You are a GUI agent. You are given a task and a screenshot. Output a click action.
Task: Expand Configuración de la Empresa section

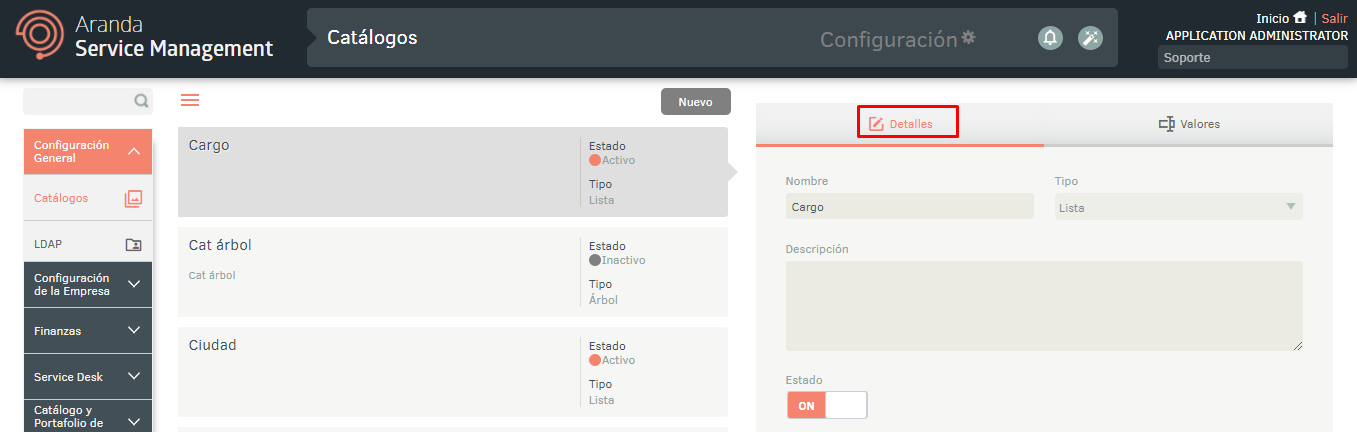coord(133,285)
